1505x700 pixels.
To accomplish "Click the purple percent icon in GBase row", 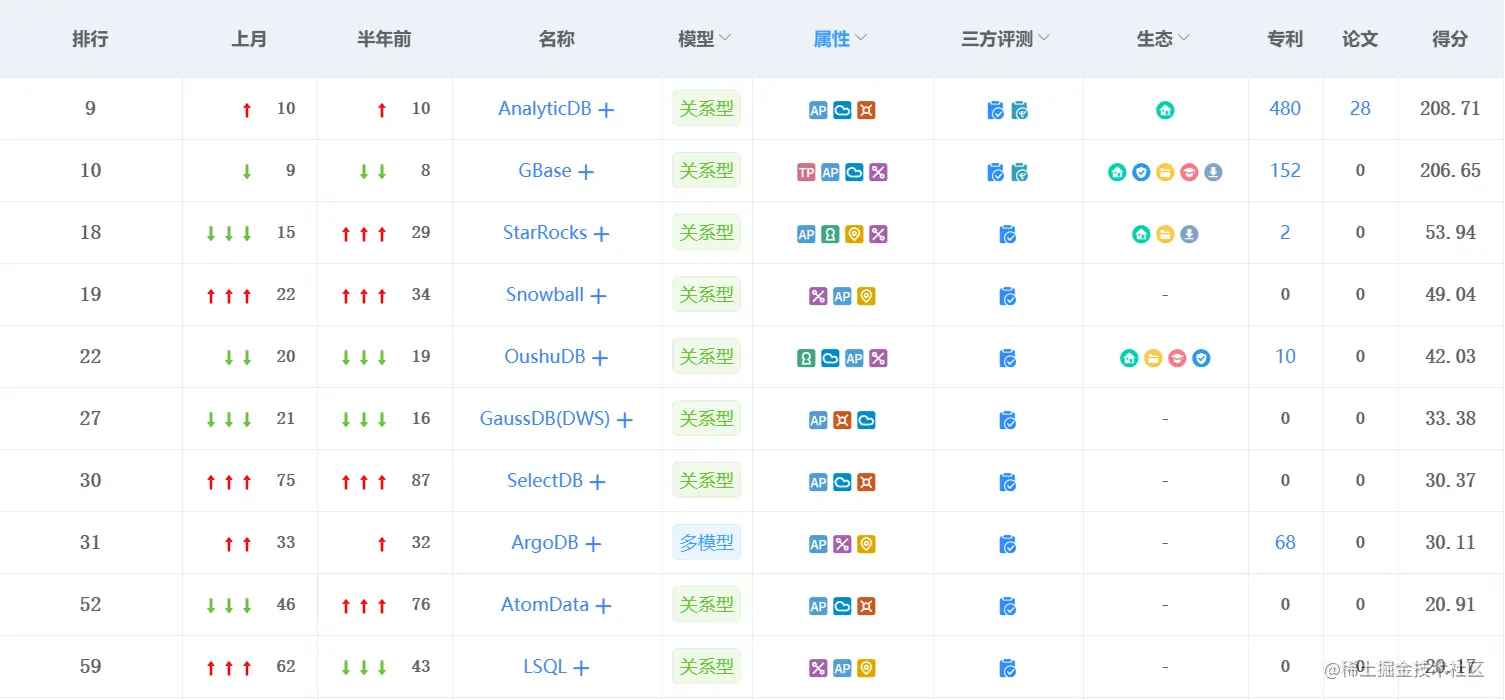I will coord(878,172).
